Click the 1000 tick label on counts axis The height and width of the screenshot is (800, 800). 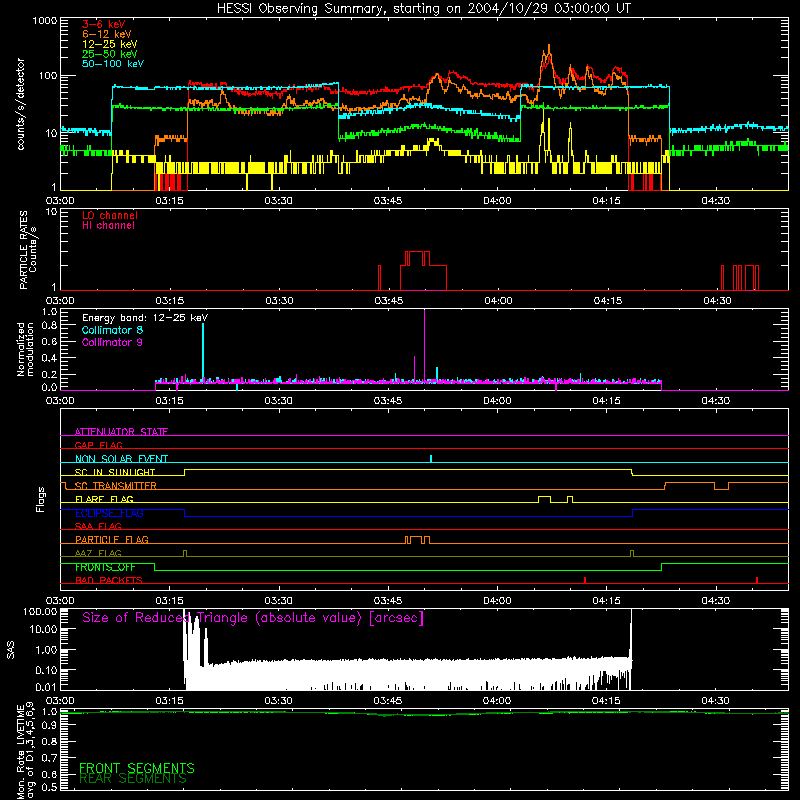45,21
